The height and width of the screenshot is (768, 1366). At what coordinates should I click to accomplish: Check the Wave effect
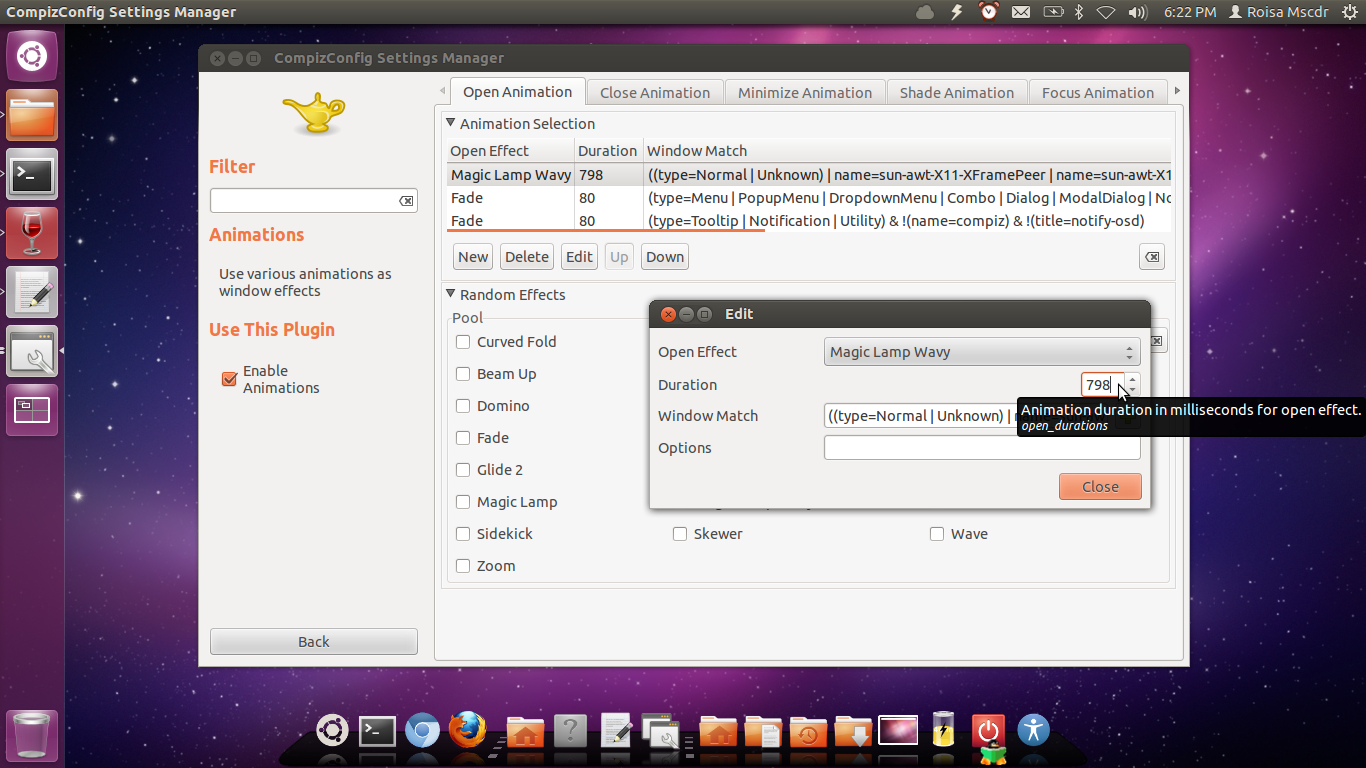937,534
